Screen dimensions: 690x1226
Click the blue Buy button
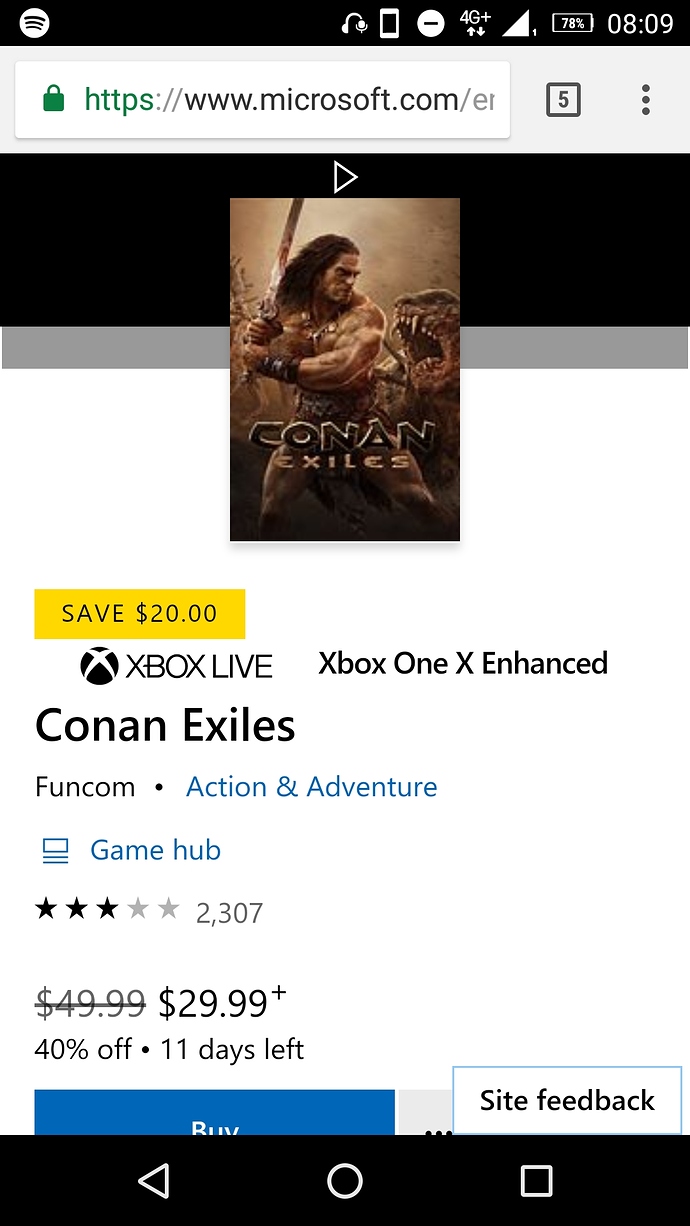(x=215, y=1113)
